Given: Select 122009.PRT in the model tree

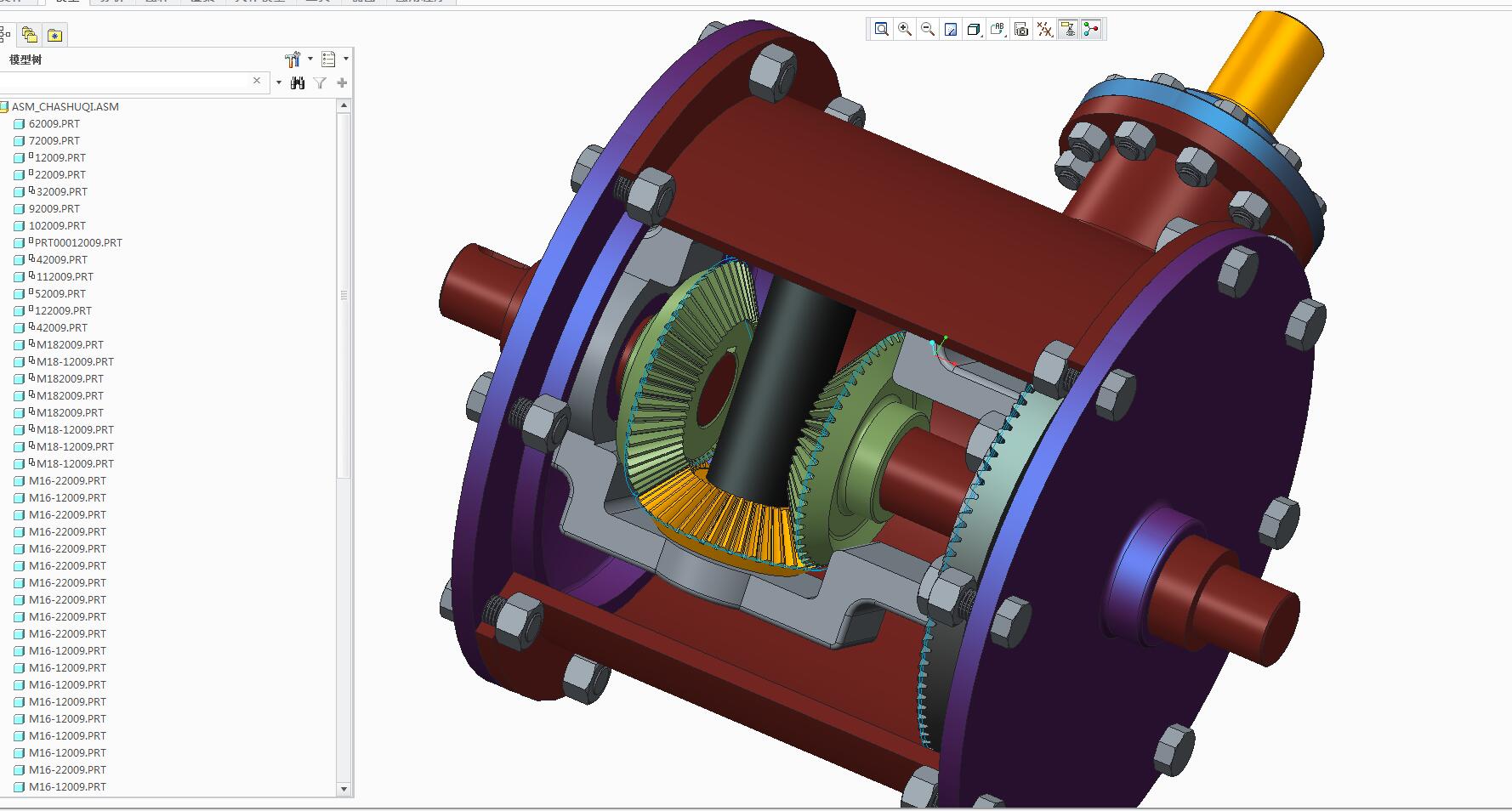Looking at the screenshot, I should click(x=63, y=310).
